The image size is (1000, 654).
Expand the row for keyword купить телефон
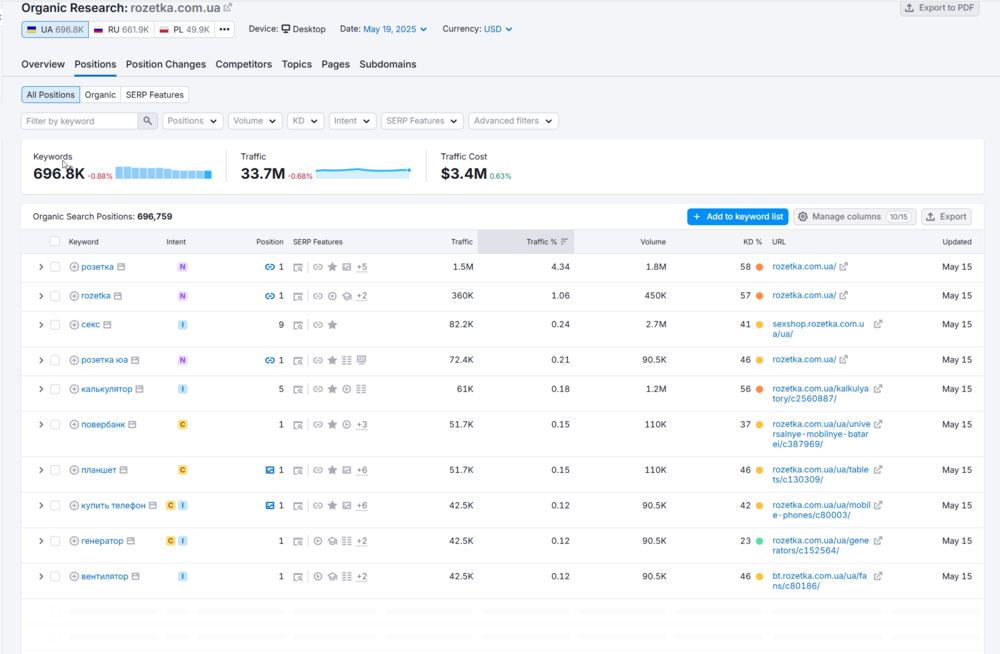coord(41,506)
